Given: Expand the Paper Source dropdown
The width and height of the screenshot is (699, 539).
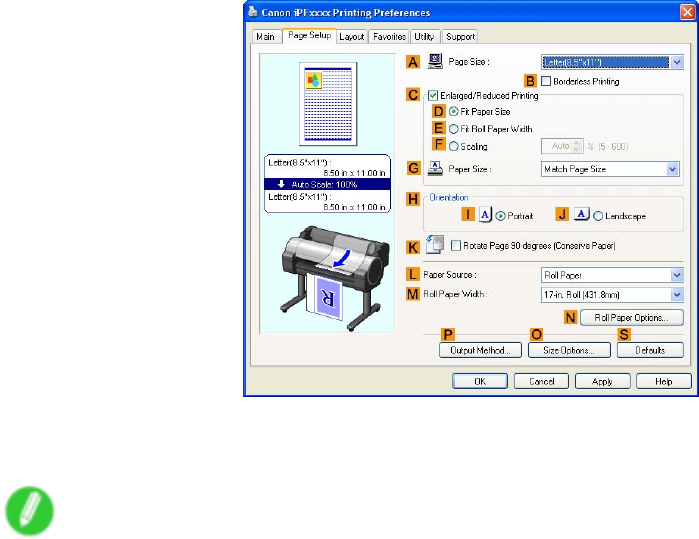Looking at the screenshot, I should 612,275.
